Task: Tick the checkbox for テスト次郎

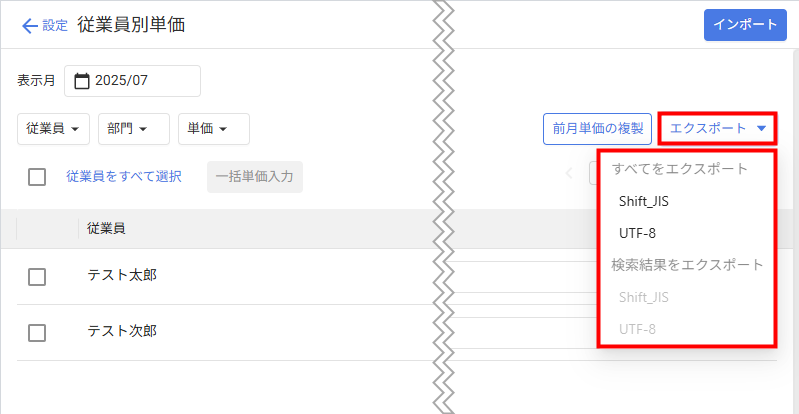Action: coord(37,333)
